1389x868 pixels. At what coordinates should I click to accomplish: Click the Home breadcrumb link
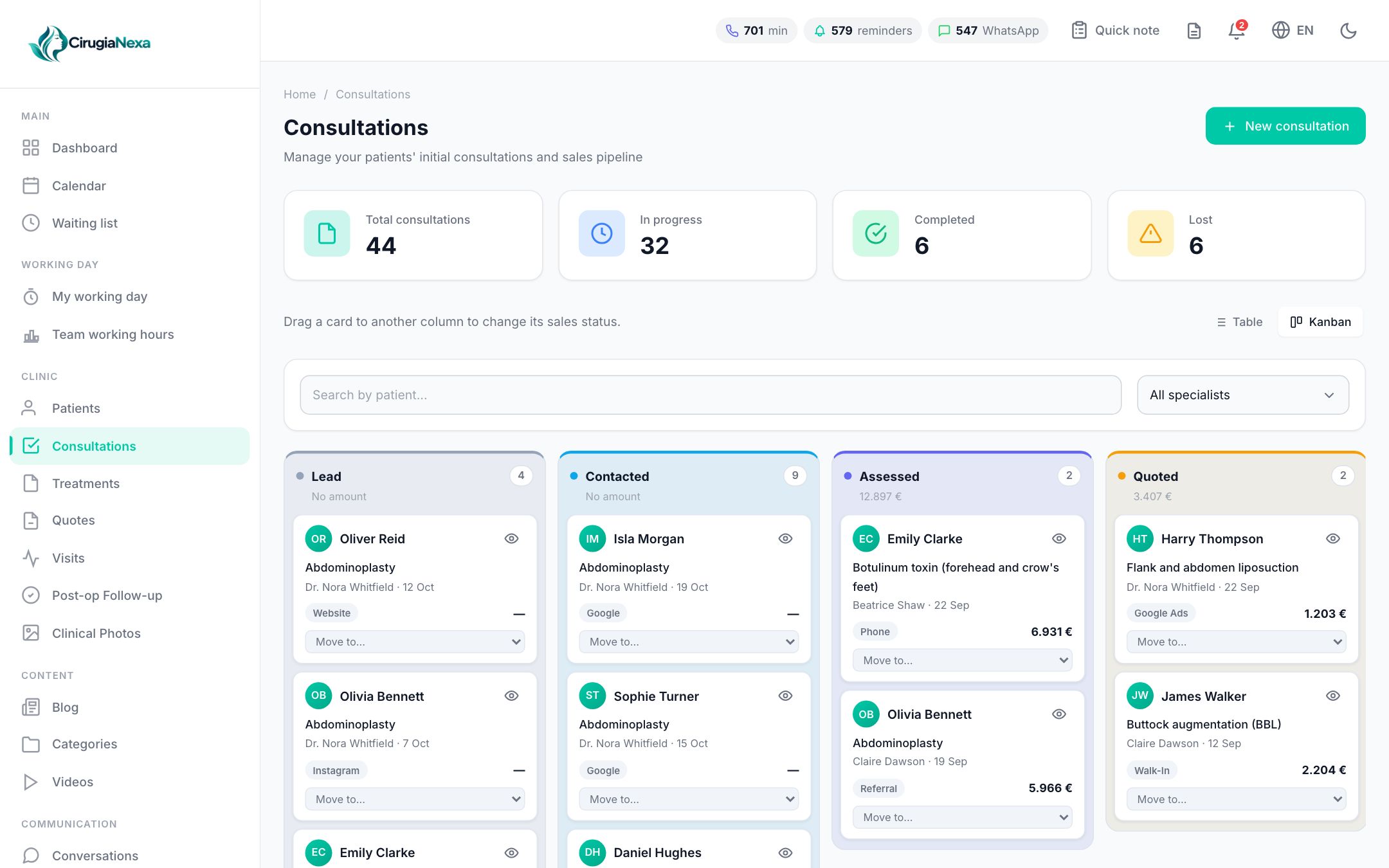click(300, 95)
